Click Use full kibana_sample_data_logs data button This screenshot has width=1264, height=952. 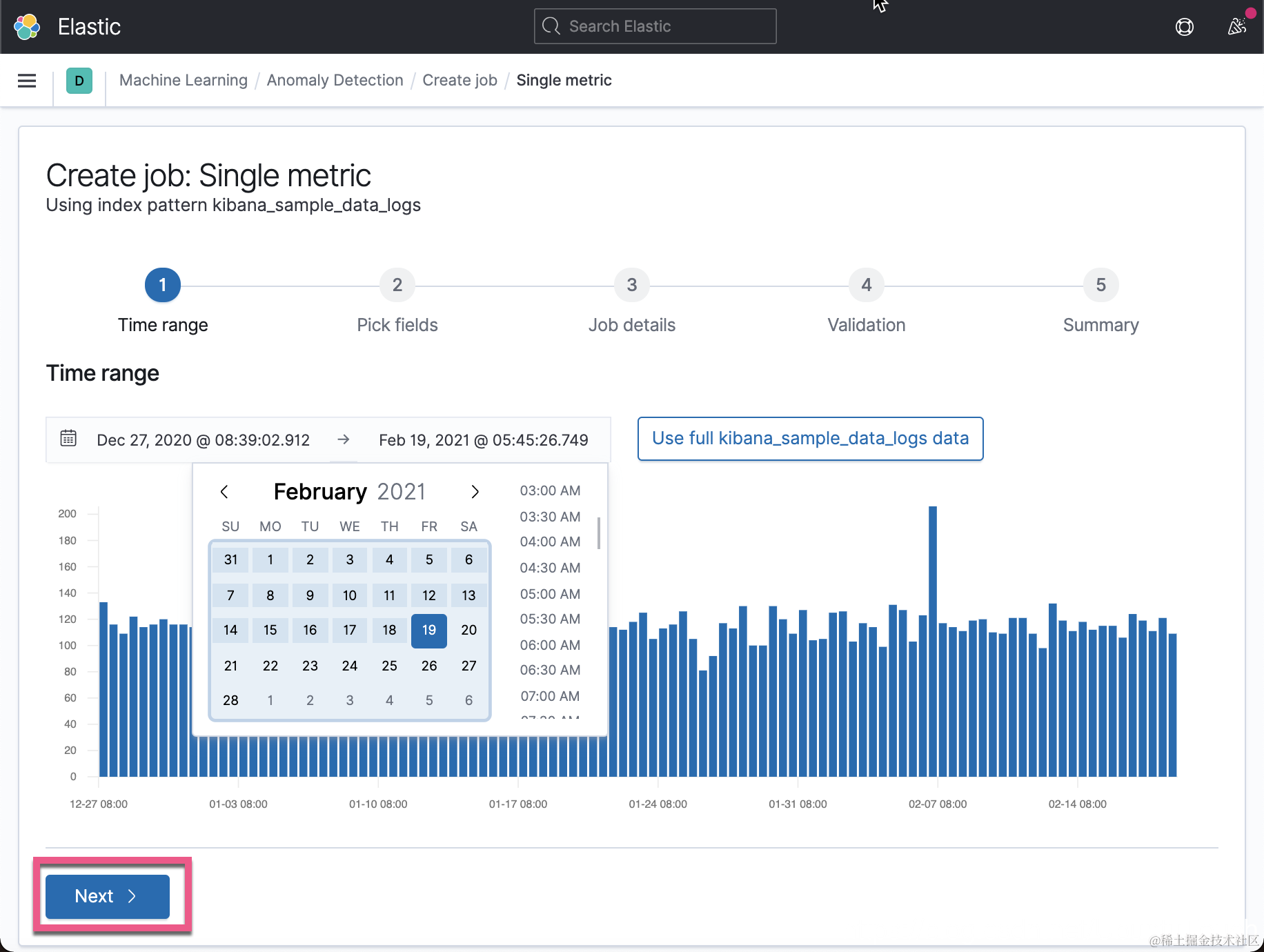pyautogui.click(x=811, y=439)
